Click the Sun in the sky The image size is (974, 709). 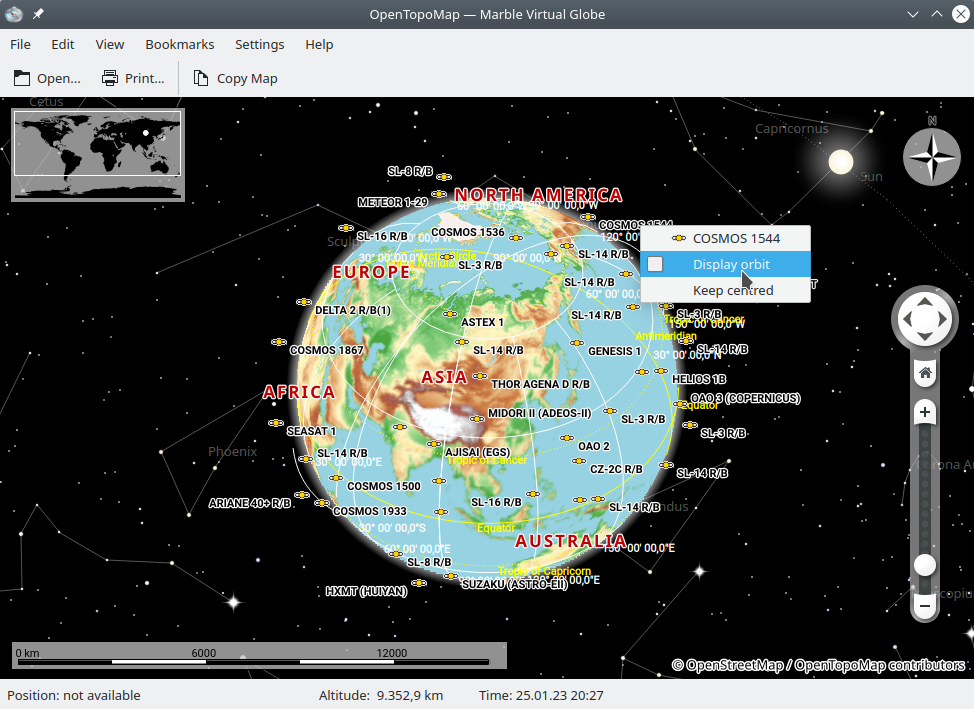tap(840, 162)
